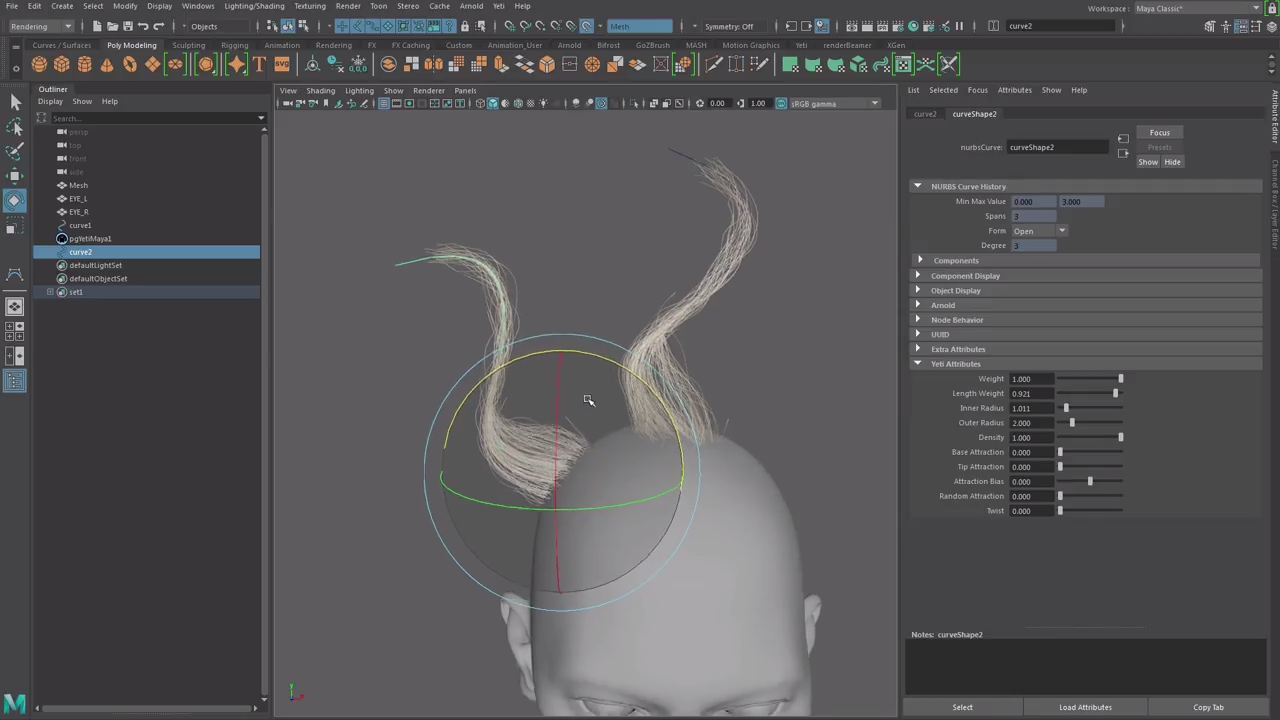Click the Copy Tab button

(1208, 707)
